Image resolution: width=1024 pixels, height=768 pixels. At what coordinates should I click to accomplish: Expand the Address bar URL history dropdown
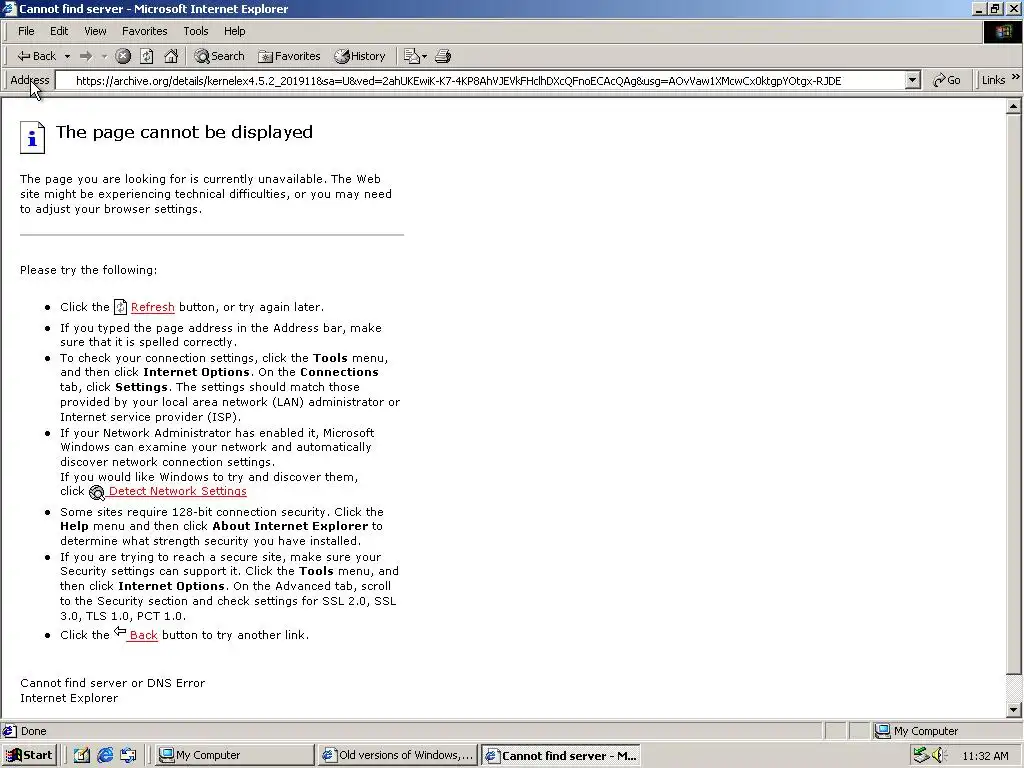pos(912,81)
